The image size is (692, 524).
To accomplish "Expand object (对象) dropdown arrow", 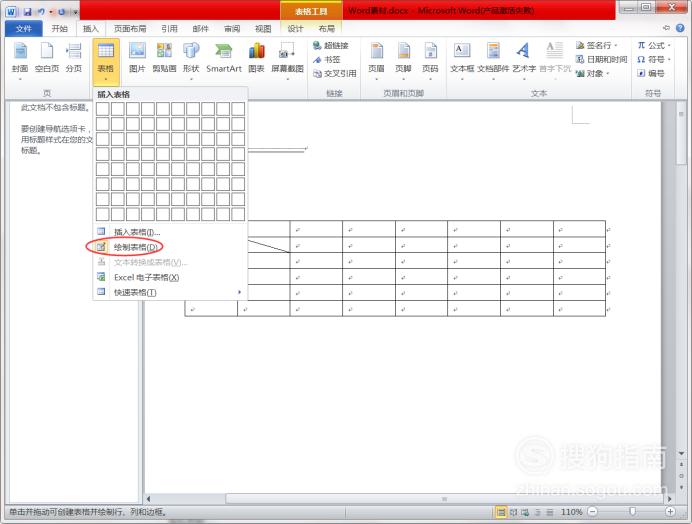I will click(x=608, y=74).
